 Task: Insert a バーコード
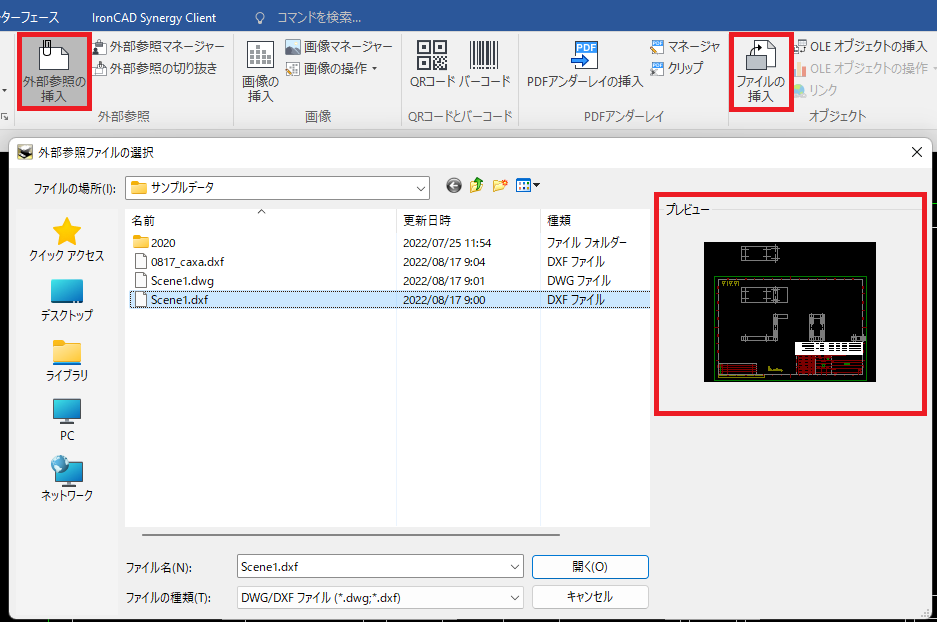click(x=486, y=63)
